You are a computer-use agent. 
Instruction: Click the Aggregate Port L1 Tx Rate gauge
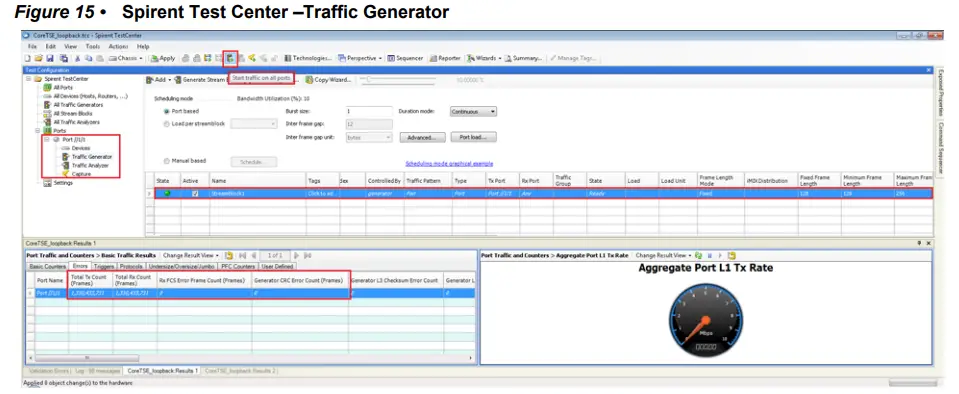(x=705, y=321)
